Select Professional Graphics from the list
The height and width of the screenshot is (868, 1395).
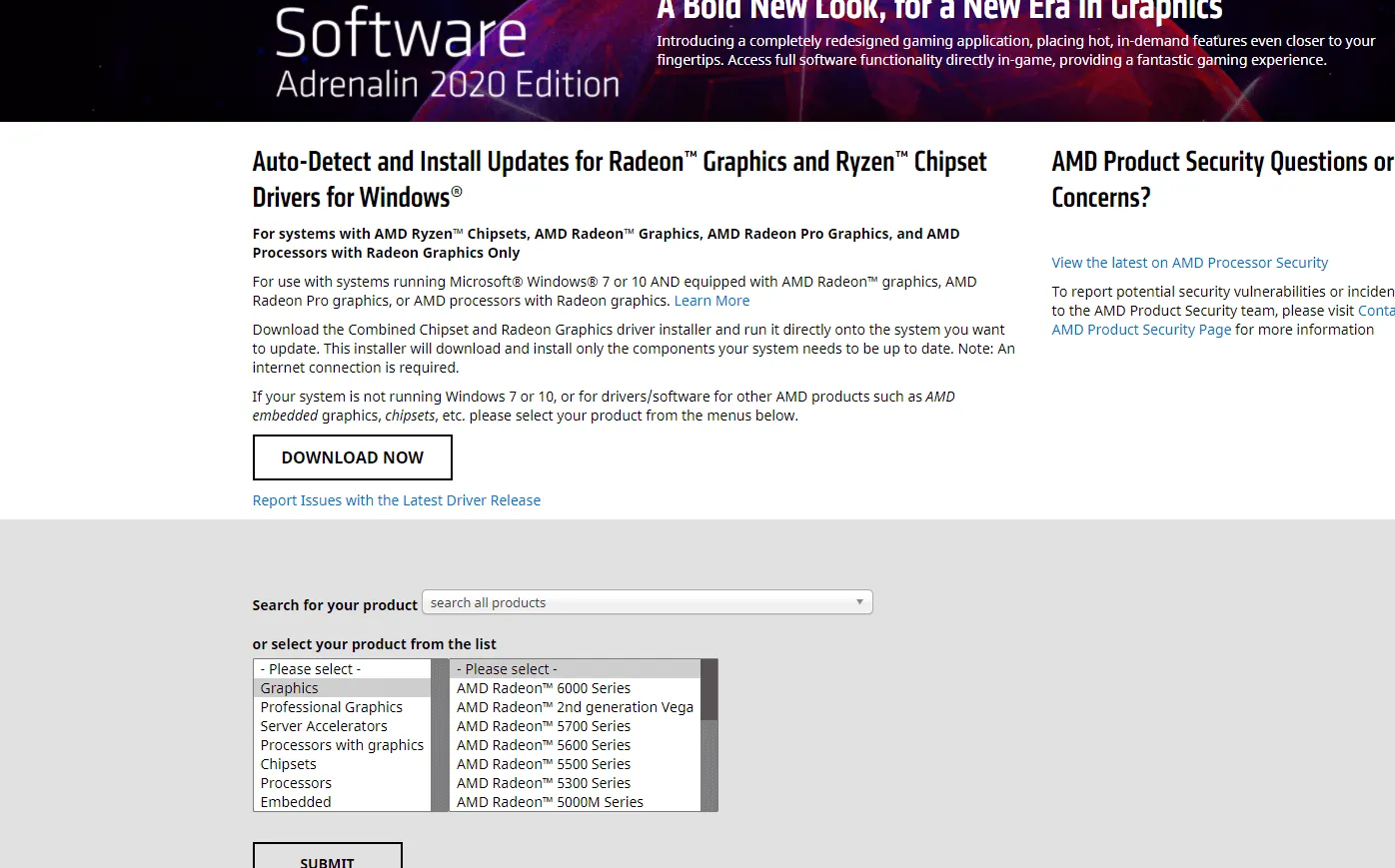331,707
